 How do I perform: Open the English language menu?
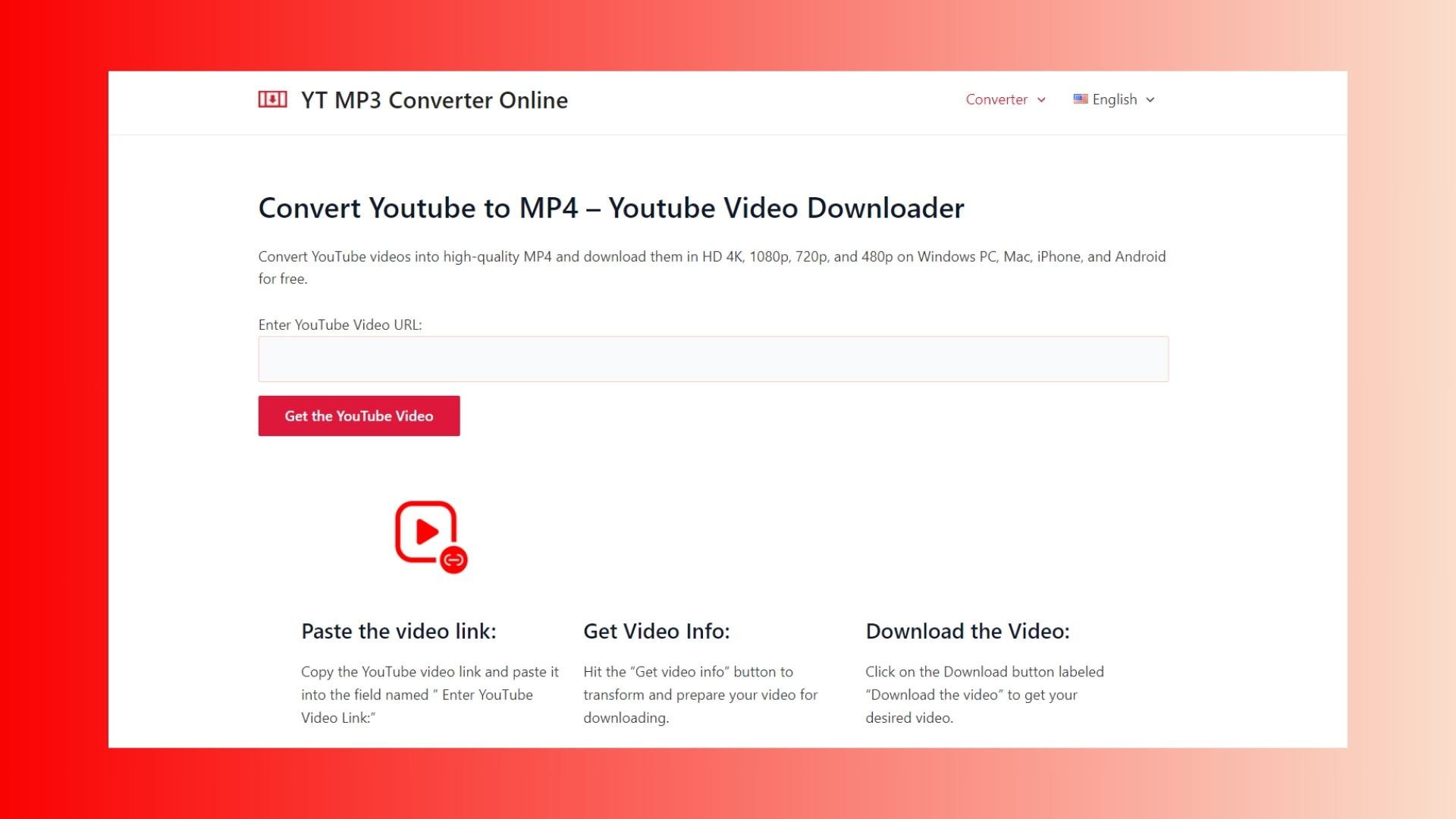[x=1114, y=99]
